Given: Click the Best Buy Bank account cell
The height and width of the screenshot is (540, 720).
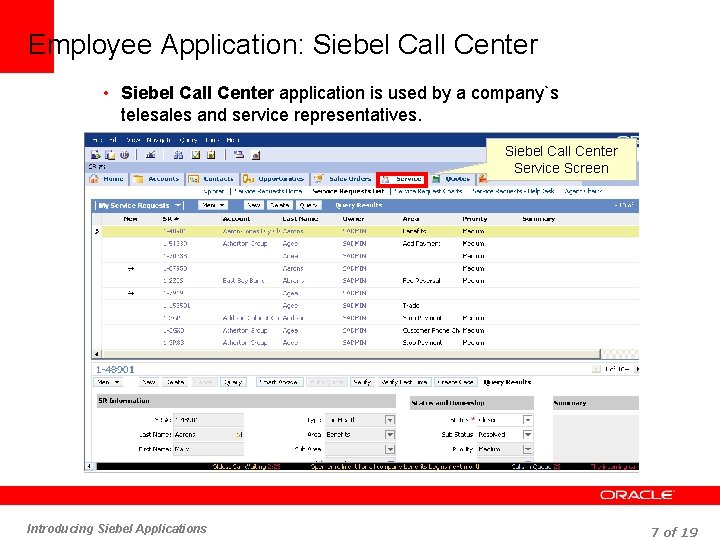Looking at the screenshot, I should tap(243, 281).
